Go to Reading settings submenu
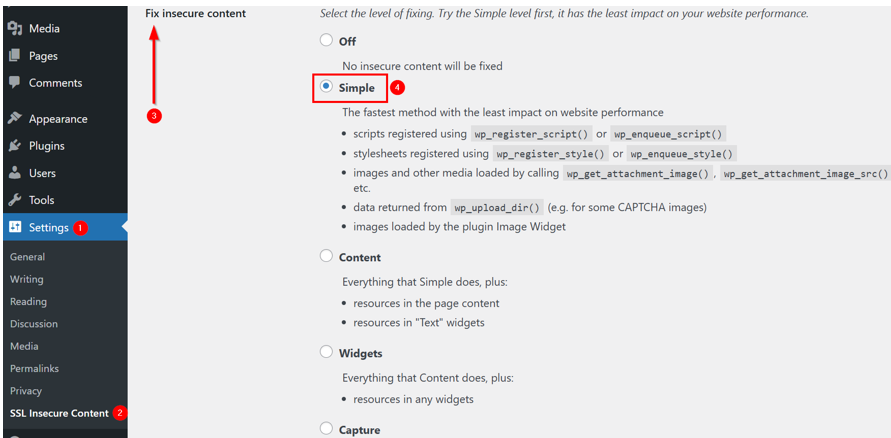 [x=28, y=302]
